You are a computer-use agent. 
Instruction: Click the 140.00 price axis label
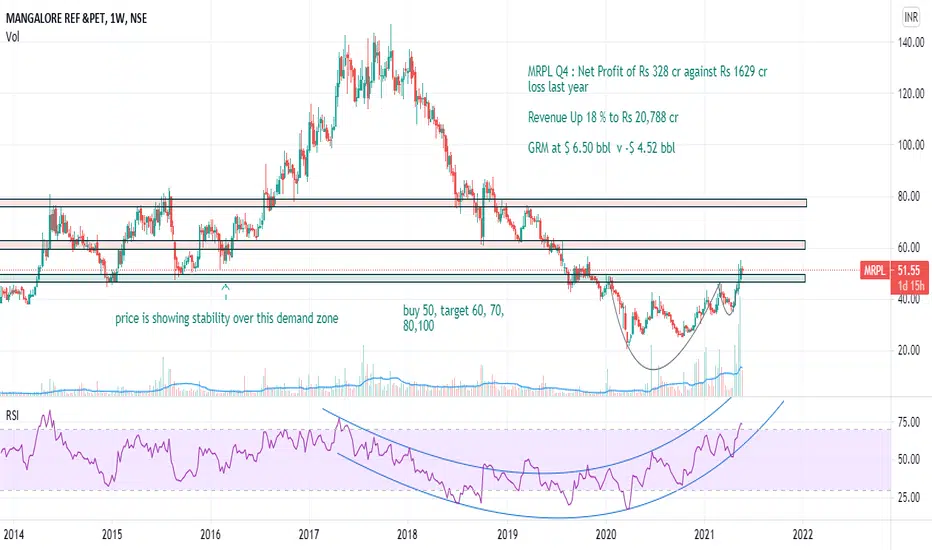[911, 42]
